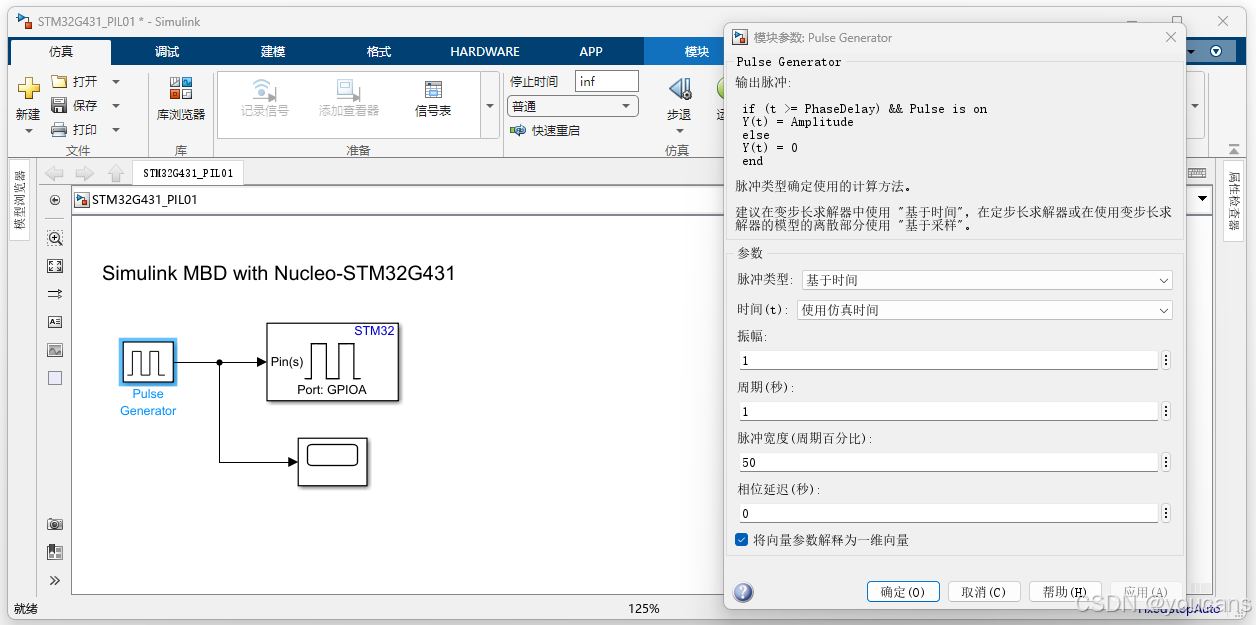Open the Time (时间(t)) dropdown
Viewport: 1256px width, 625px height.
(984, 311)
